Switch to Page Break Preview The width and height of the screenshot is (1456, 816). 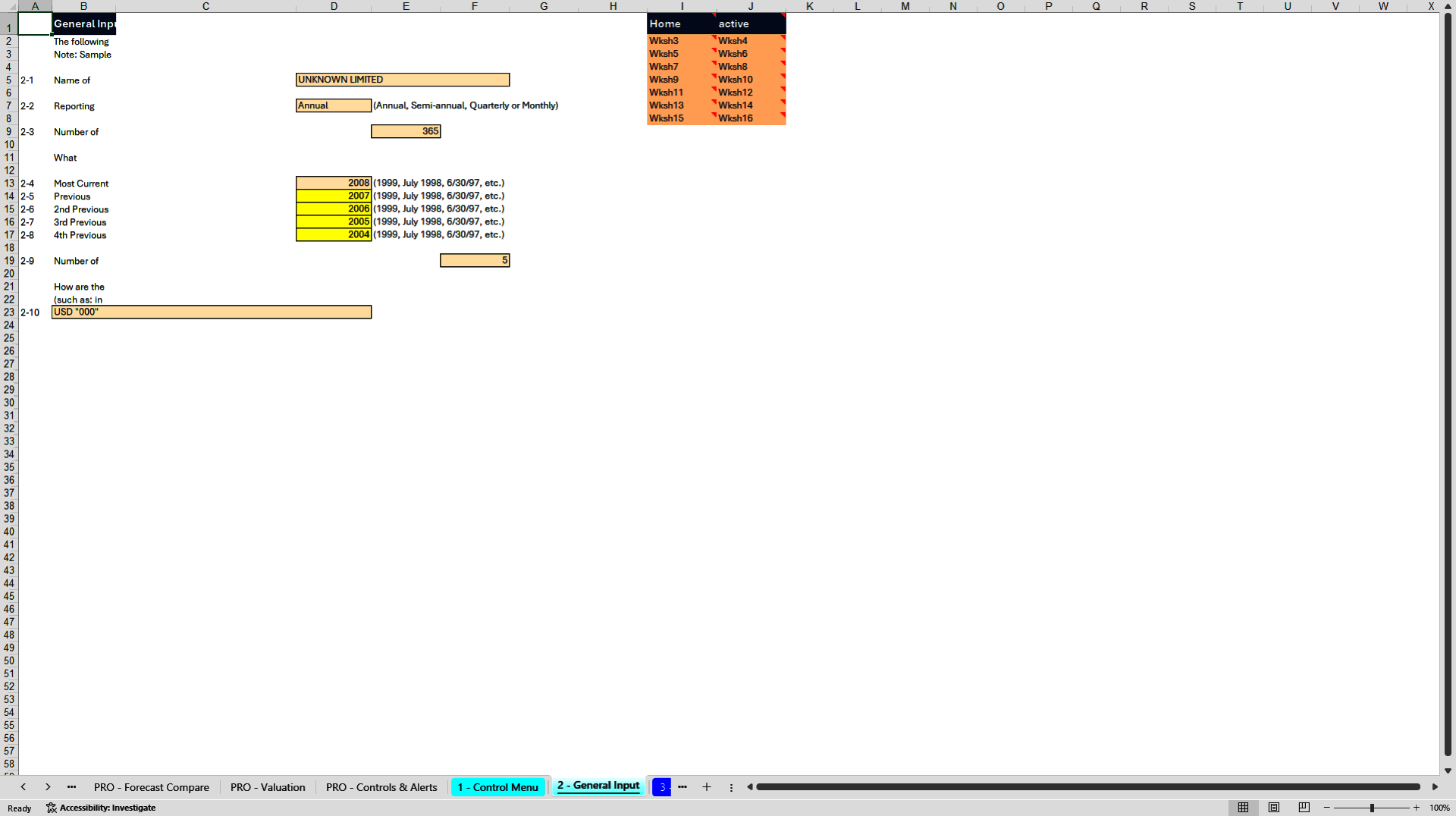1304,808
